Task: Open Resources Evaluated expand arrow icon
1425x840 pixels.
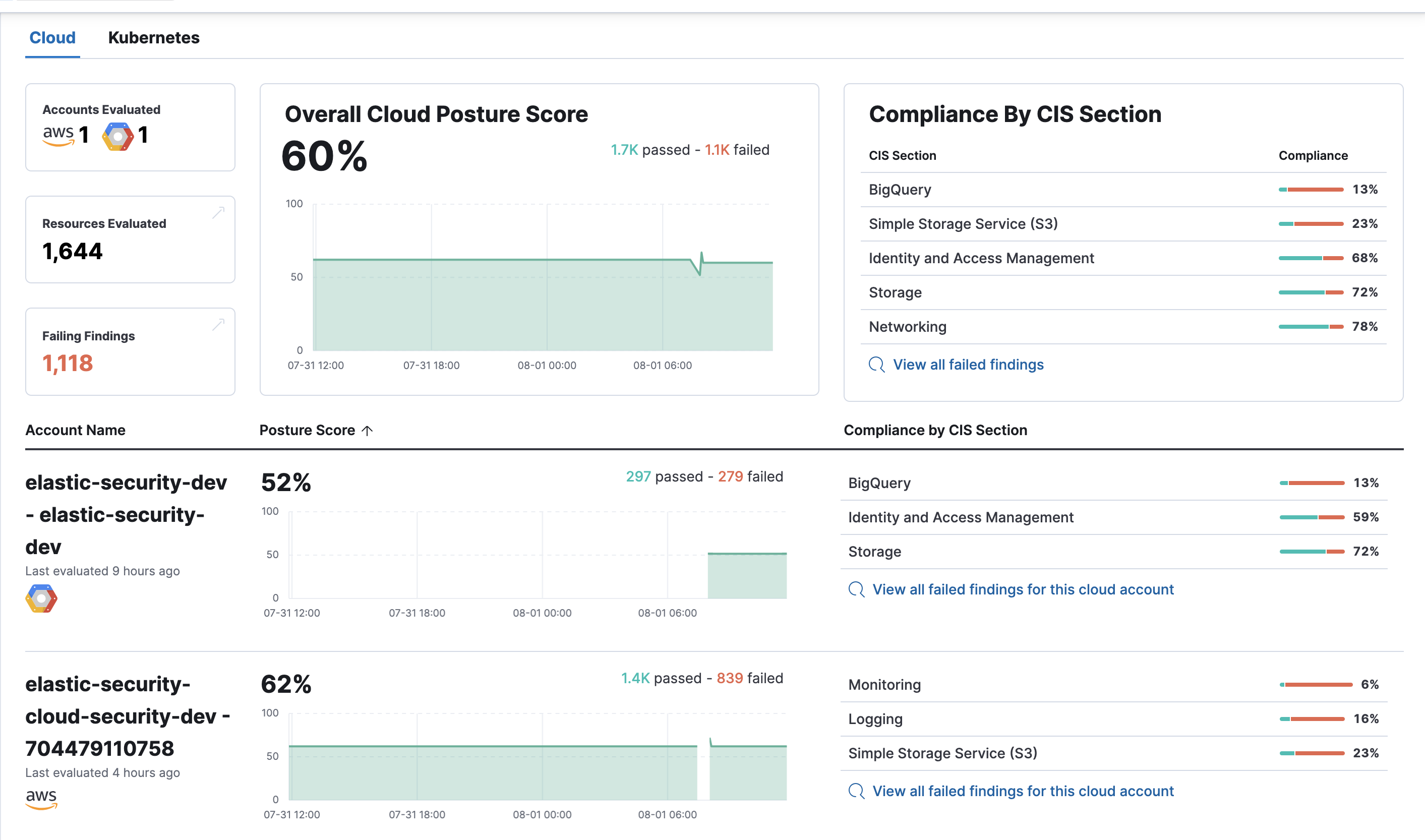Action: coord(218,213)
